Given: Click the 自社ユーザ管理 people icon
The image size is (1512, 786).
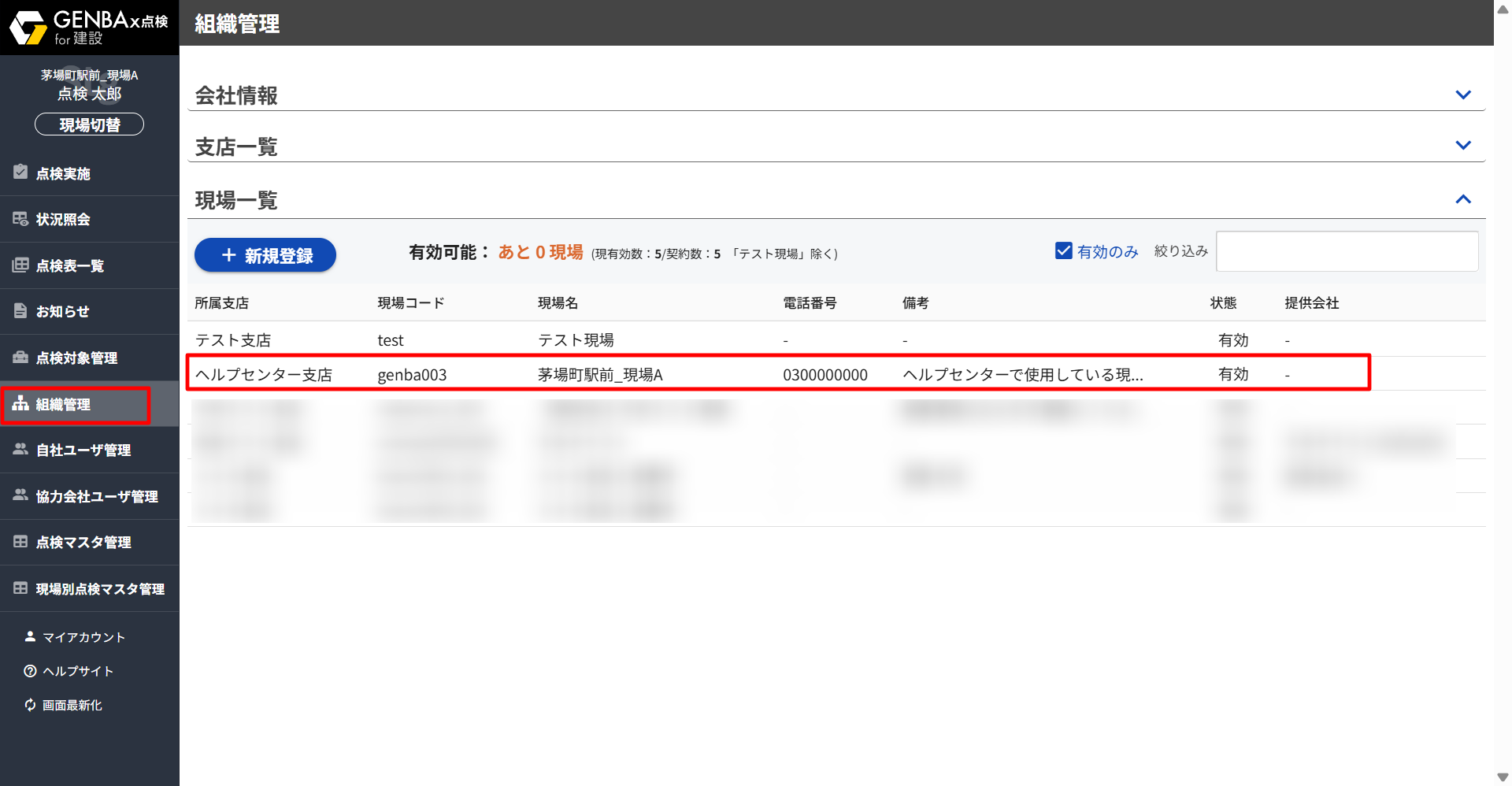Looking at the screenshot, I should click(x=20, y=450).
